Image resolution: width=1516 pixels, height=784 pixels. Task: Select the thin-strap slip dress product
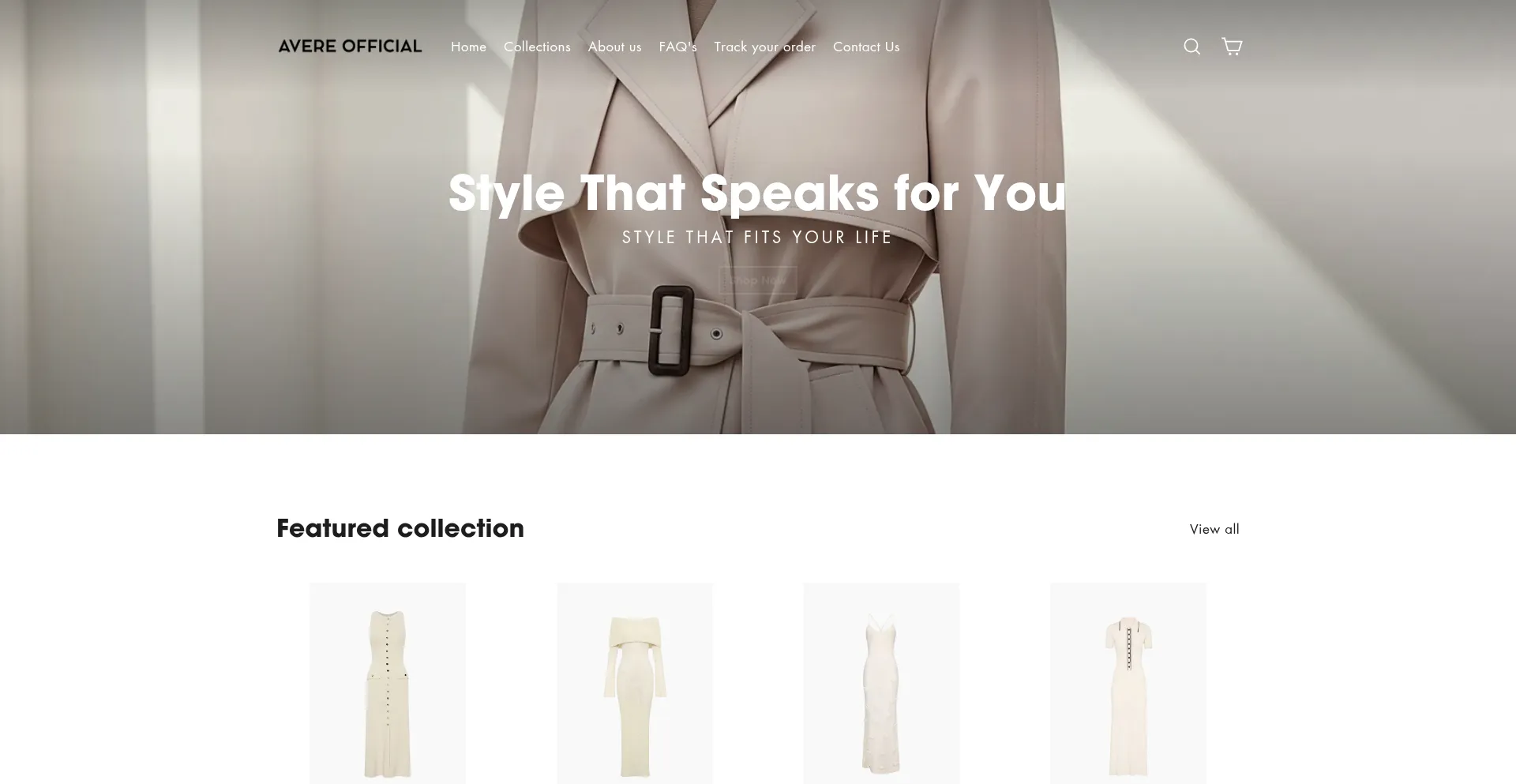(x=881, y=684)
